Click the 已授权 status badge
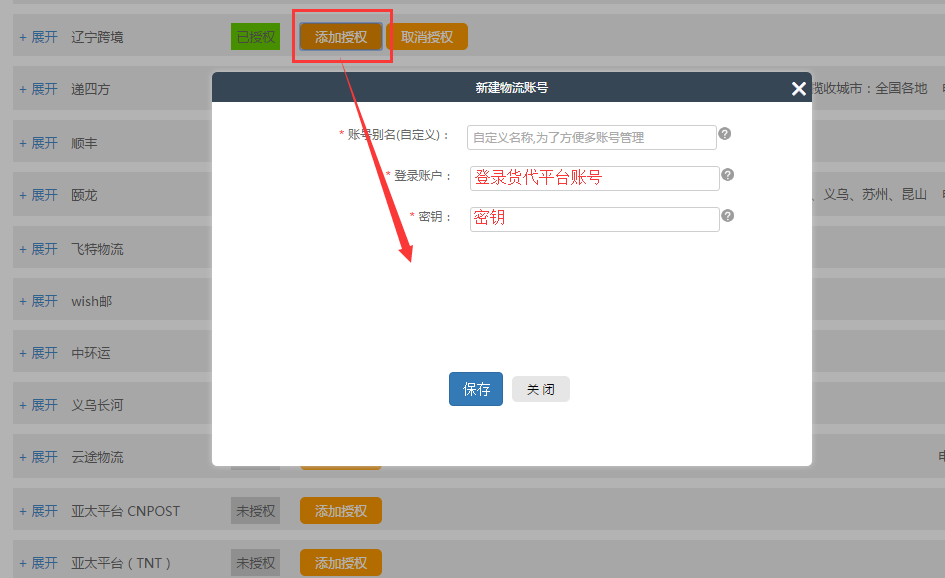This screenshot has width=945, height=578. tap(256, 37)
